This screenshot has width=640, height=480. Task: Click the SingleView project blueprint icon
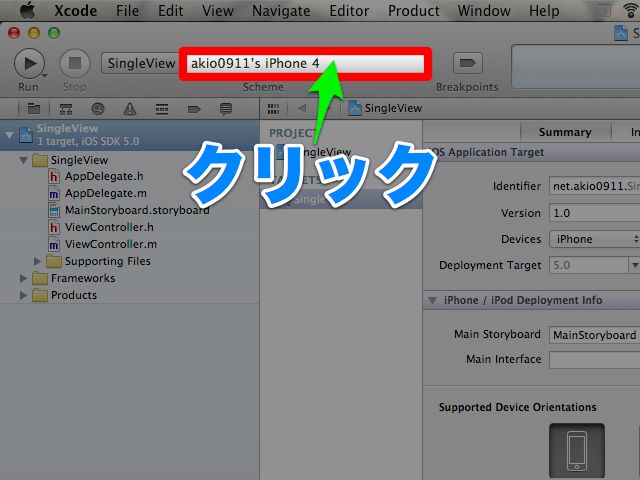point(26,135)
